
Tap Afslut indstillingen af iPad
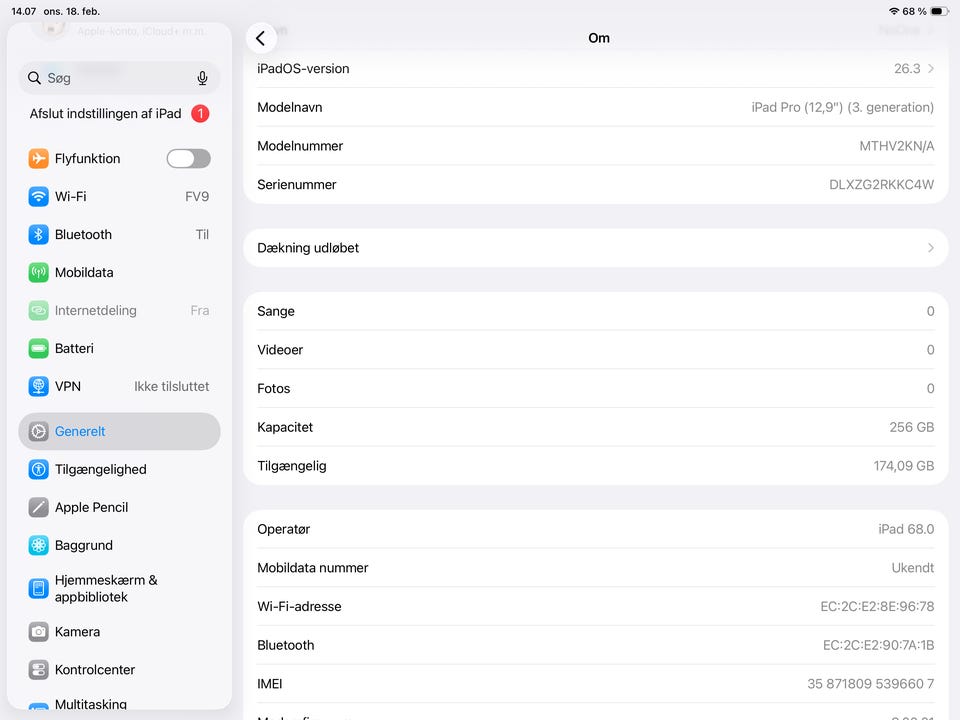click(119, 114)
